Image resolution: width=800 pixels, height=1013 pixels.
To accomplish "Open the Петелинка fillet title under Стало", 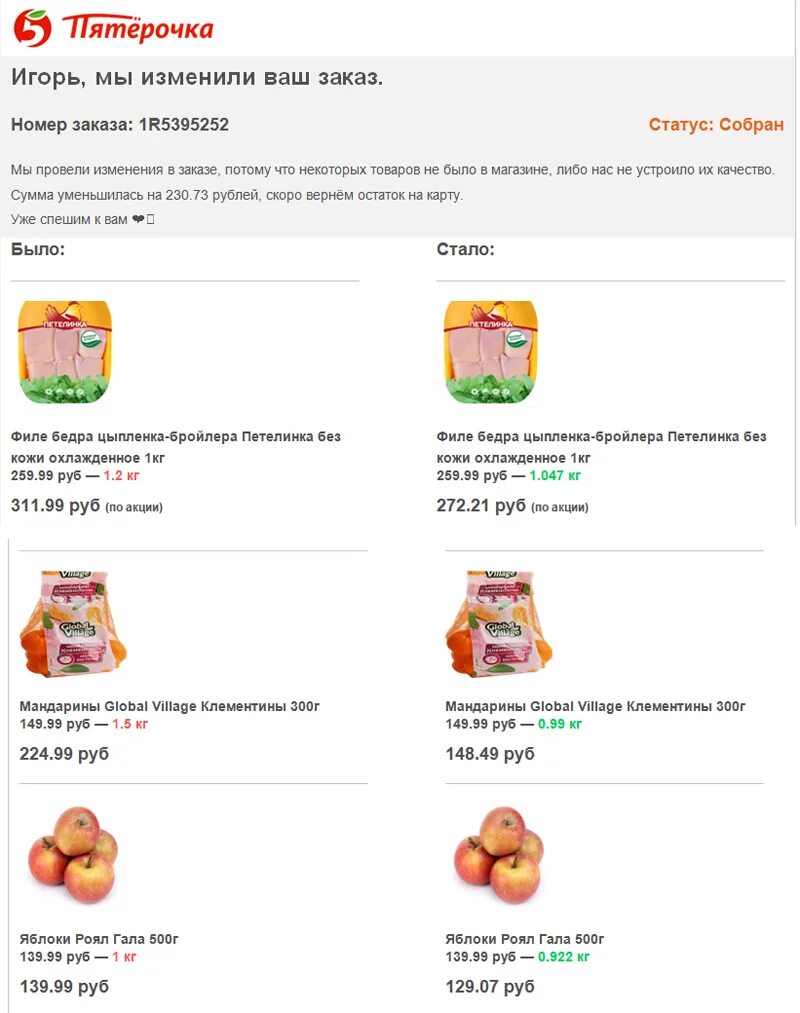I will pyautogui.click(x=602, y=447).
